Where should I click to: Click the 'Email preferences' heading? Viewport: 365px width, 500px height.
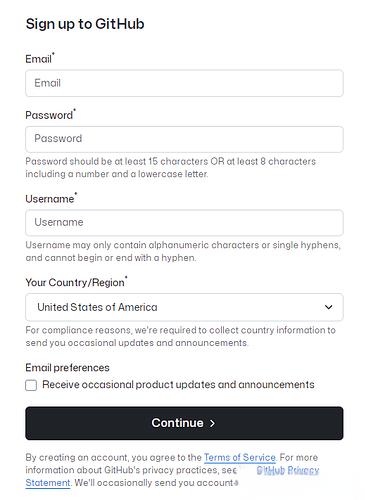pos(67,368)
